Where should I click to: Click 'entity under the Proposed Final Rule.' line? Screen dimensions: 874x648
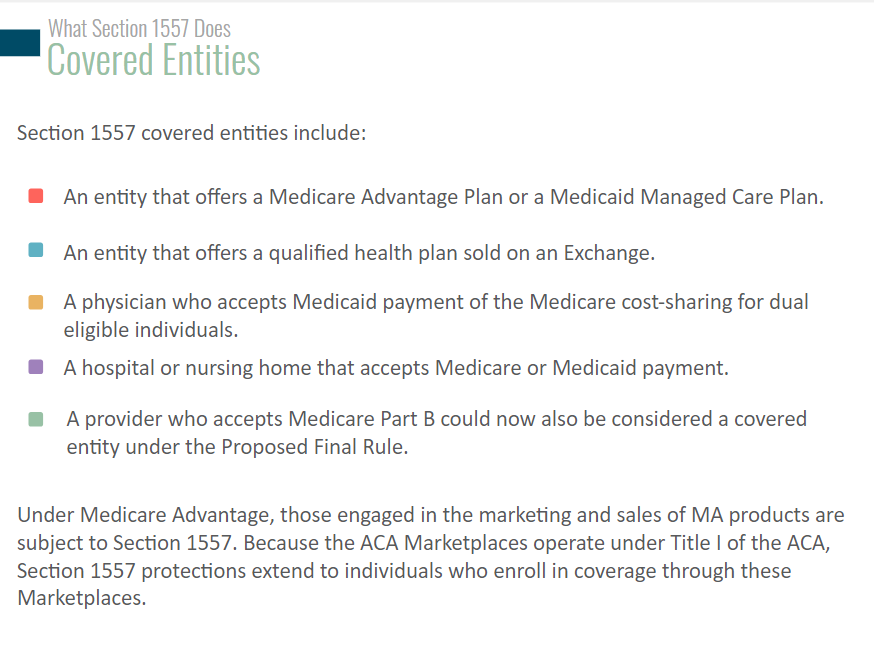(x=237, y=447)
